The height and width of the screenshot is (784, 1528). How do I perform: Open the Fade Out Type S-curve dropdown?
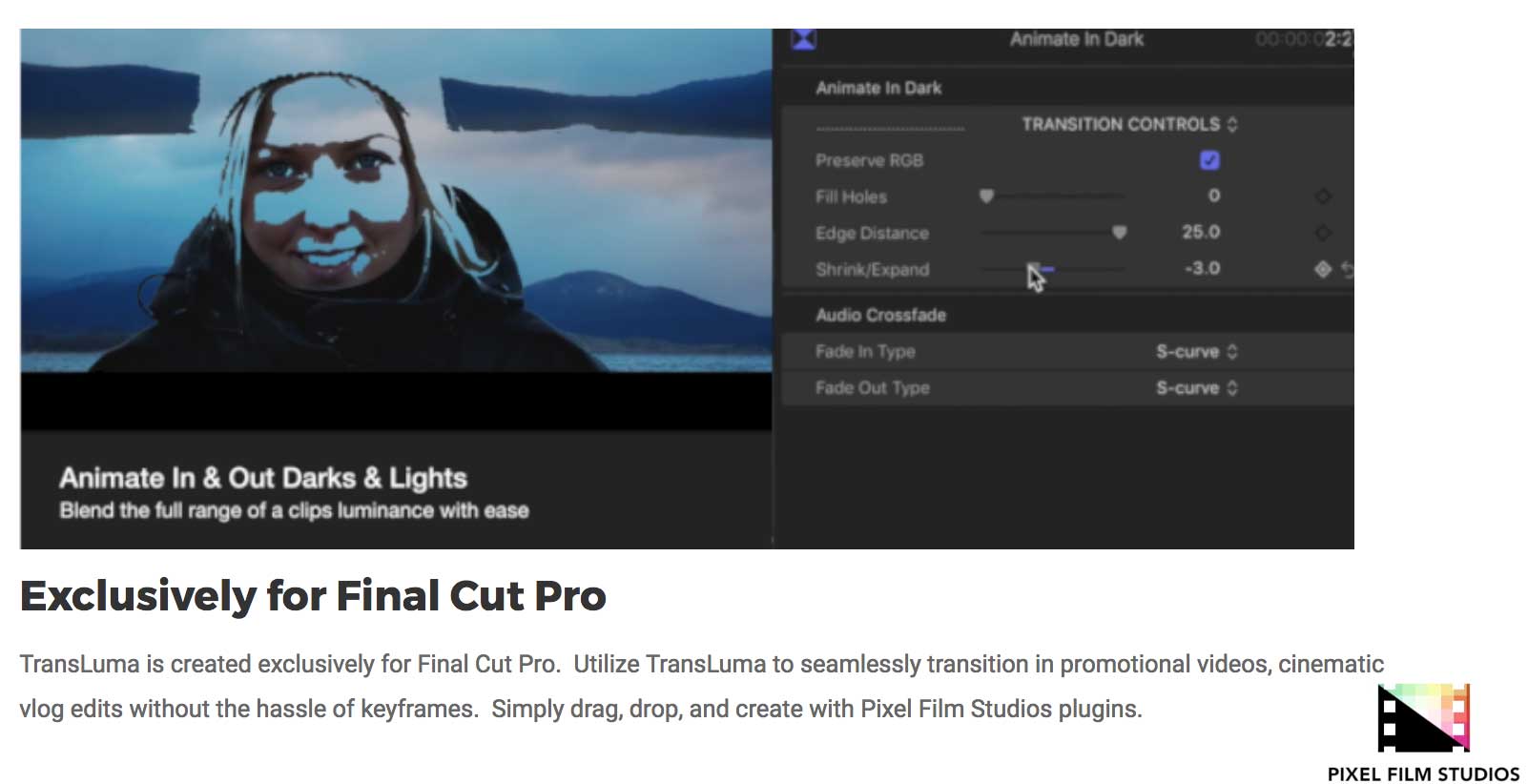(x=1197, y=387)
